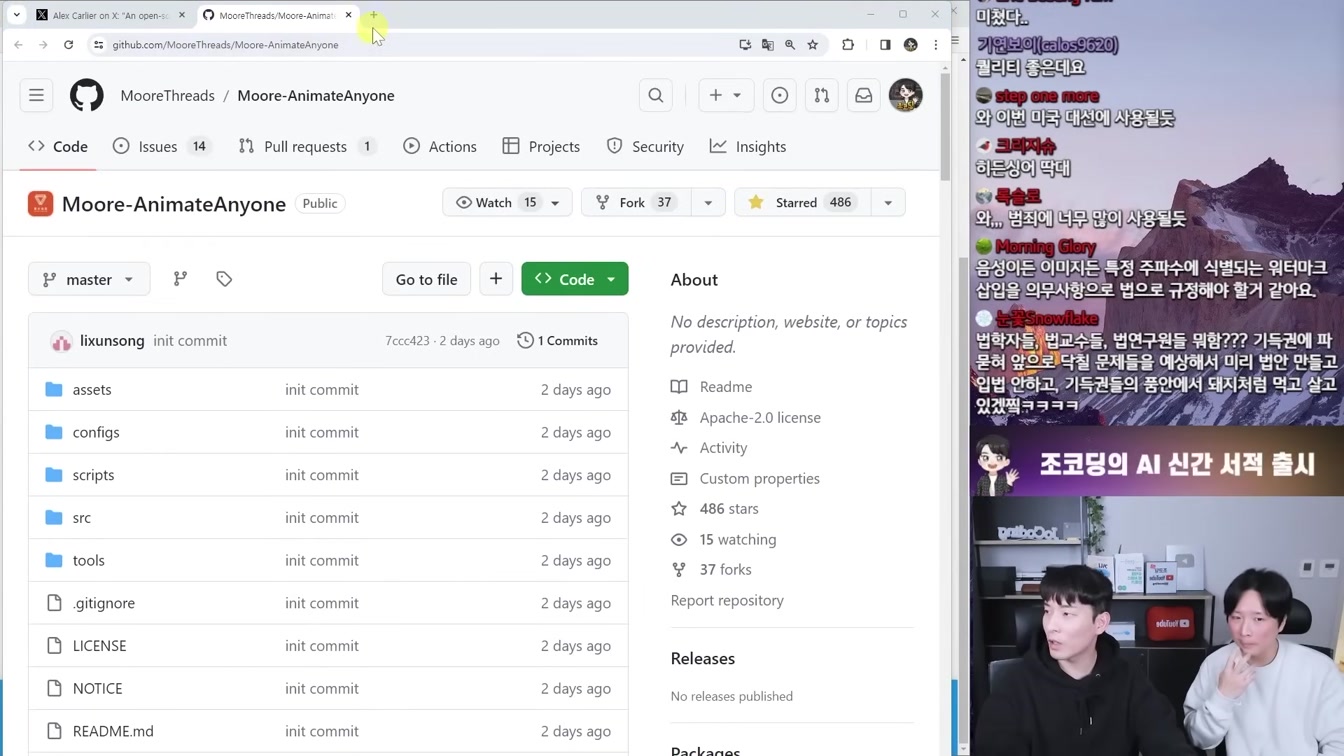Open the Pull requests shortcut icon in header
This screenshot has width=1344, height=756.
[x=821, y=95]
